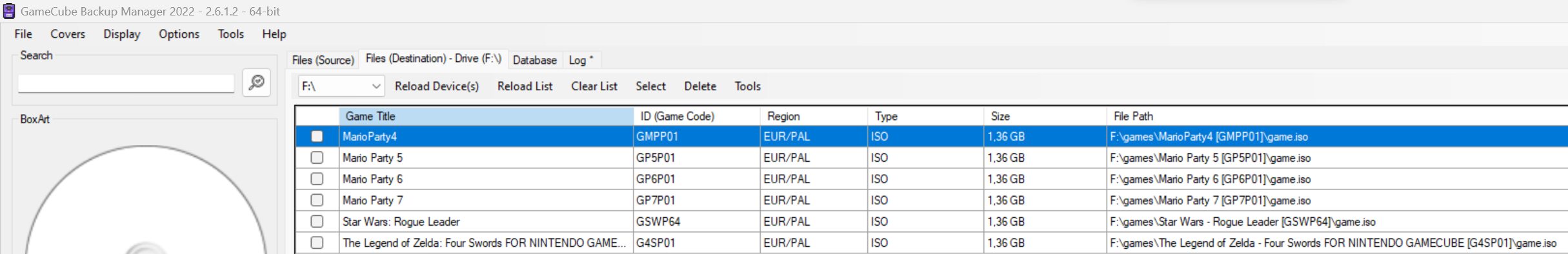
Task: Click the GameCube app icon in title bar
Action: click(x=9, y=11)
